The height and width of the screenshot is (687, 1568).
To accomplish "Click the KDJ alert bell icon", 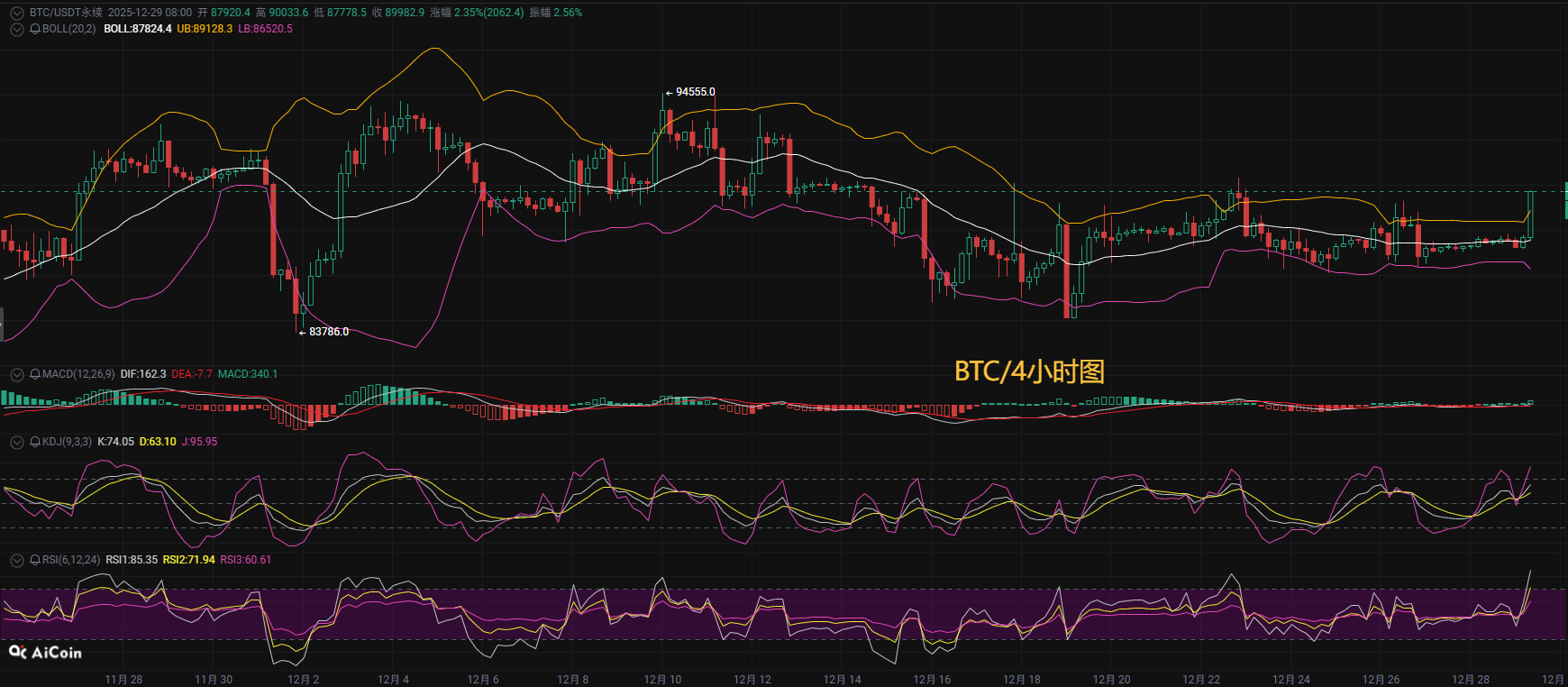I will 35,442.
